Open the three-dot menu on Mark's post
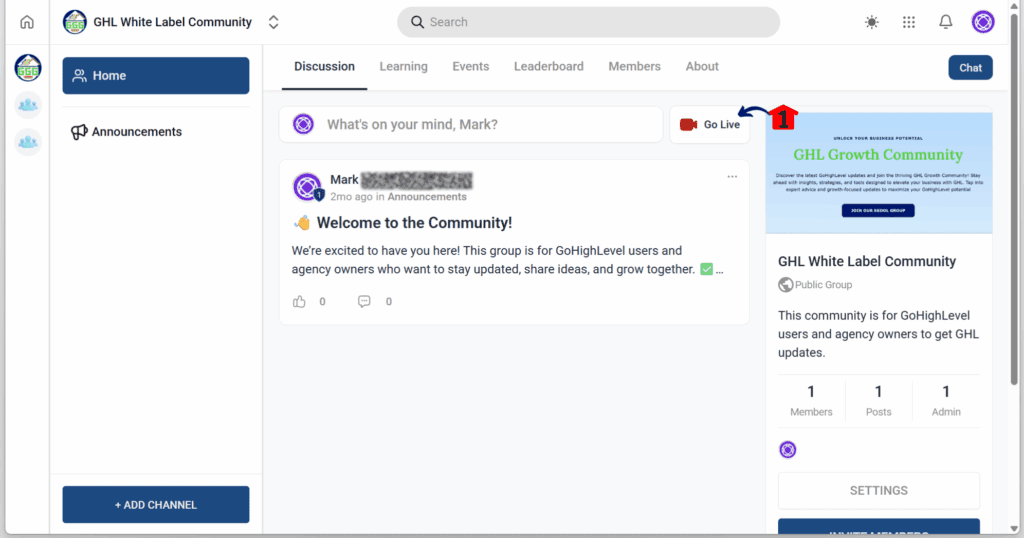Screen dimensions: 1024x538 coord(732,177)
